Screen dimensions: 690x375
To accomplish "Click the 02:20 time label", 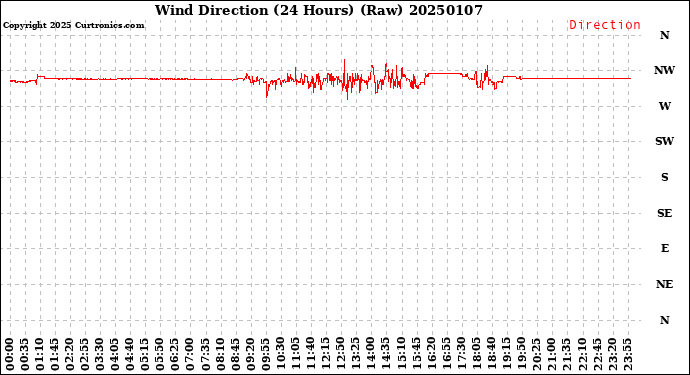I will click(70, 354).
